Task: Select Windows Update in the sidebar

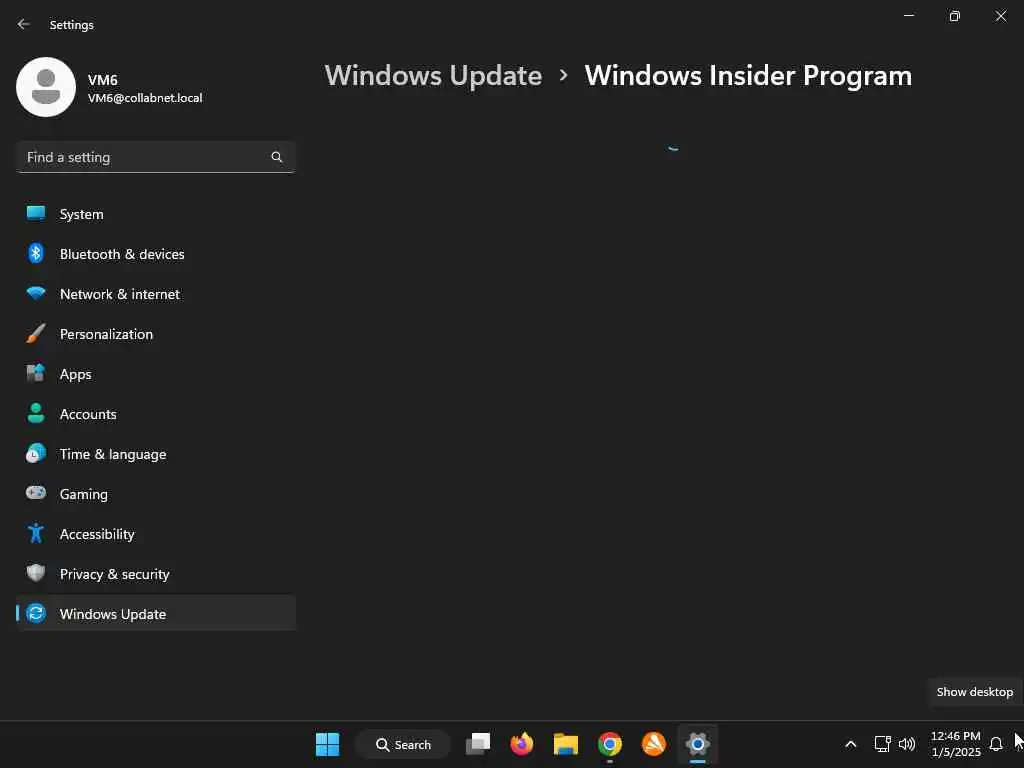Action: 155,613
